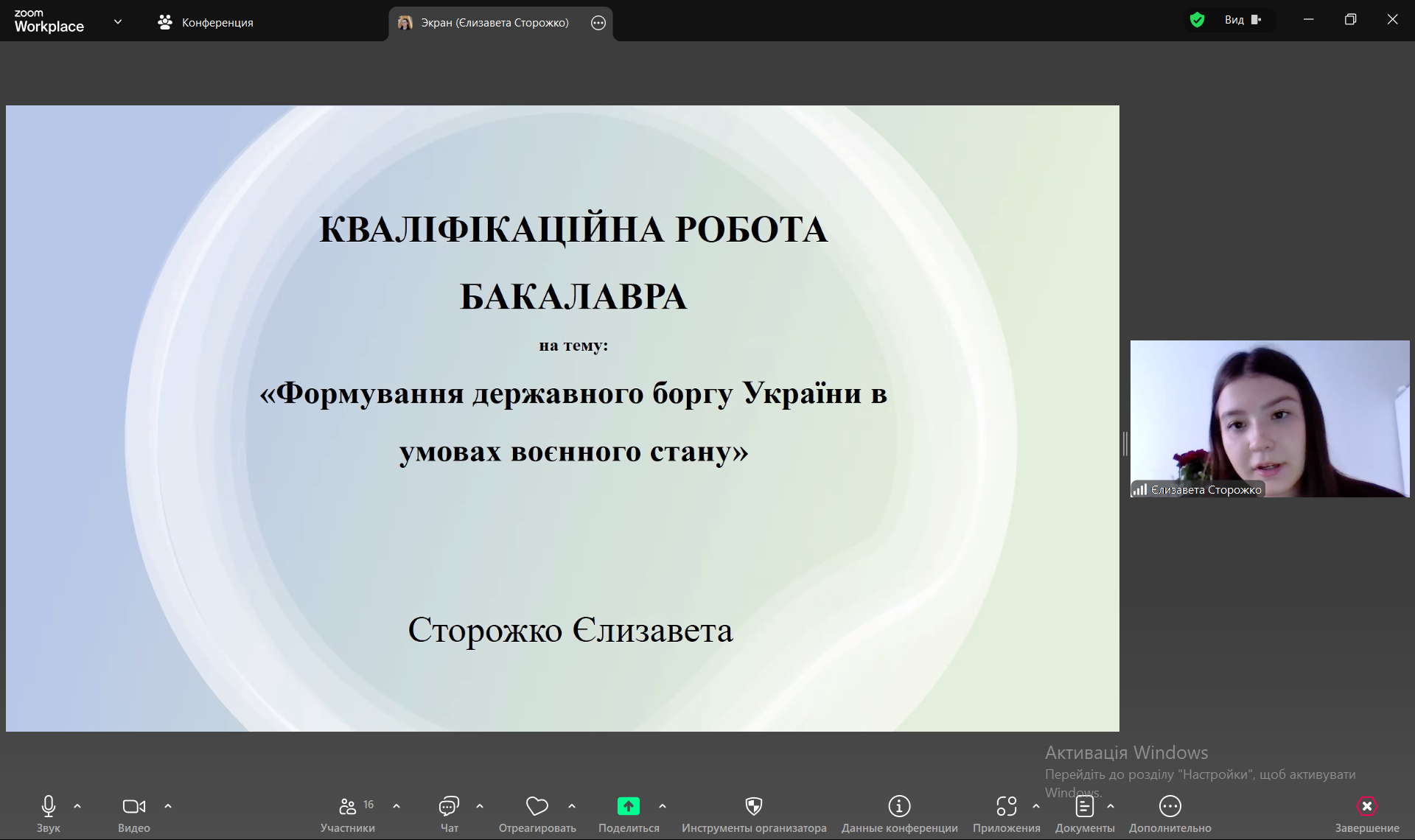The height and width of the screenshot is (840, 1415).
Task: Select the shared screen tab of Єлизавета Сторожко
Action: pyautogui.click(x=486, y=23)
